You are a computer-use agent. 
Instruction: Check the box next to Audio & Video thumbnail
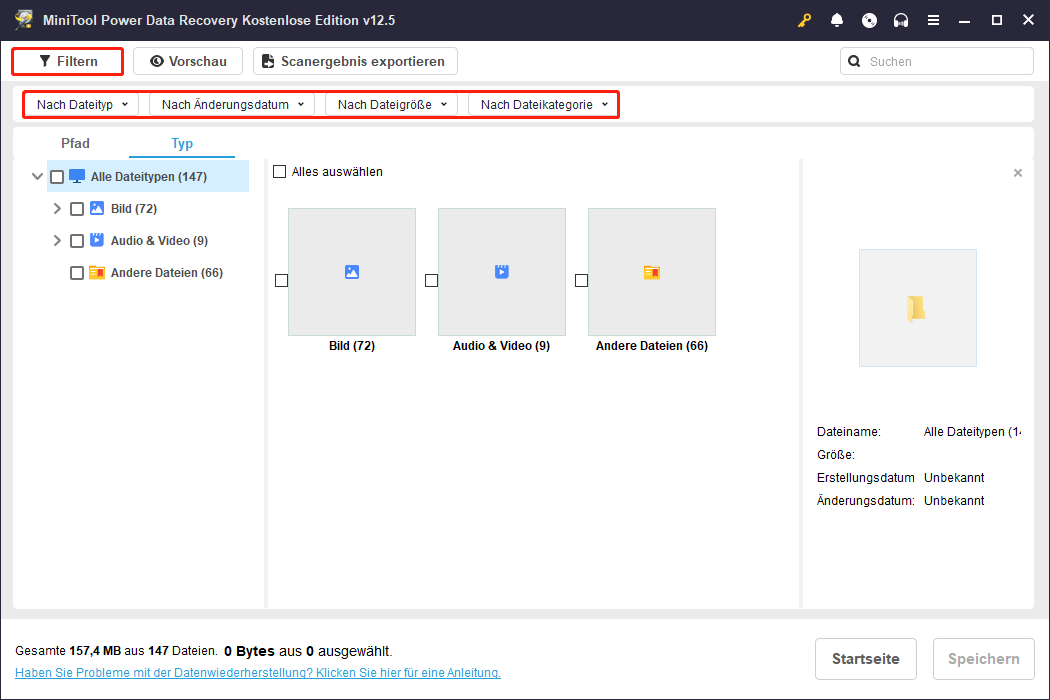pyautogui.click(x=431, y=281)
